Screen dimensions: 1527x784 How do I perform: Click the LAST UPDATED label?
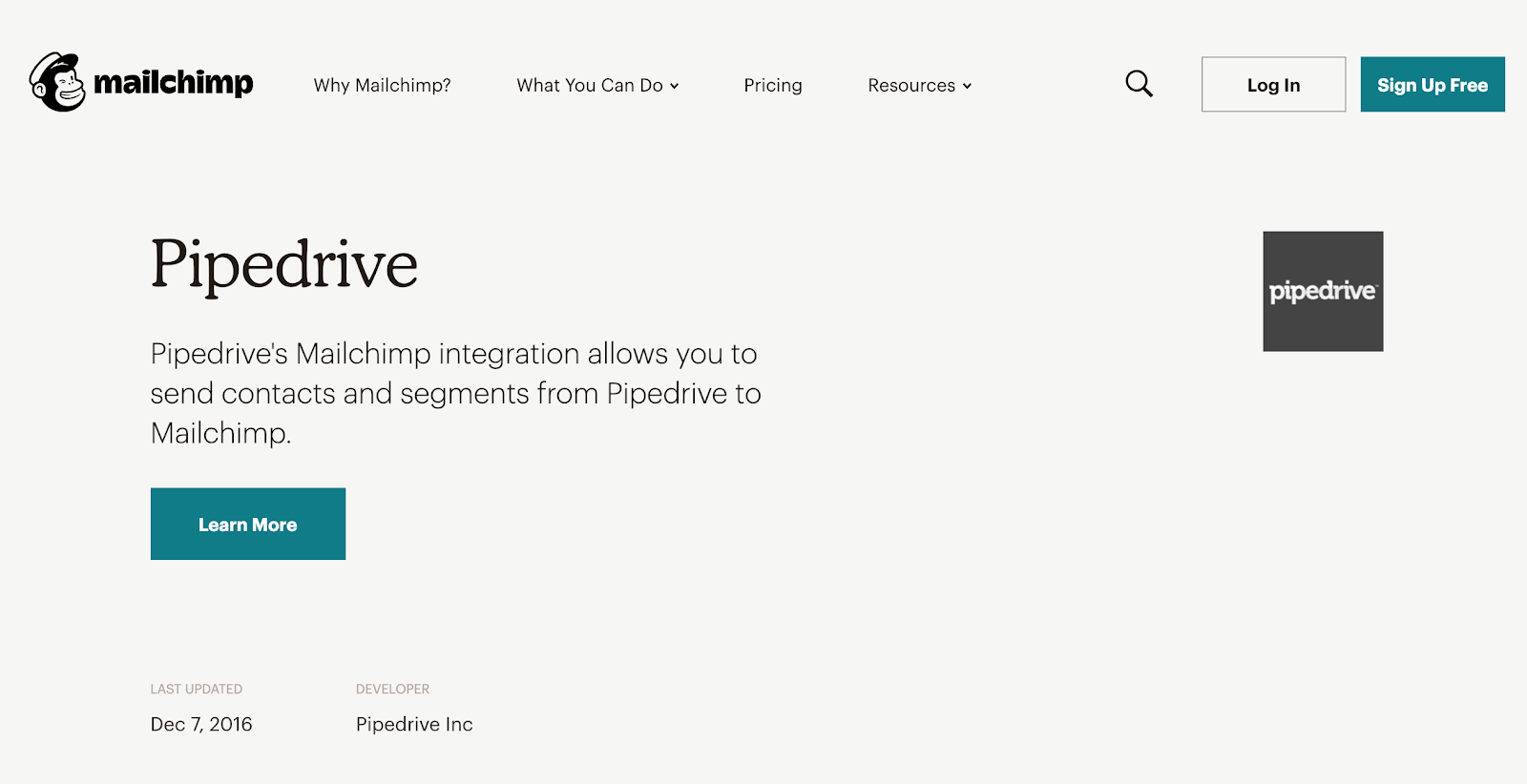[x=197, y=689]
